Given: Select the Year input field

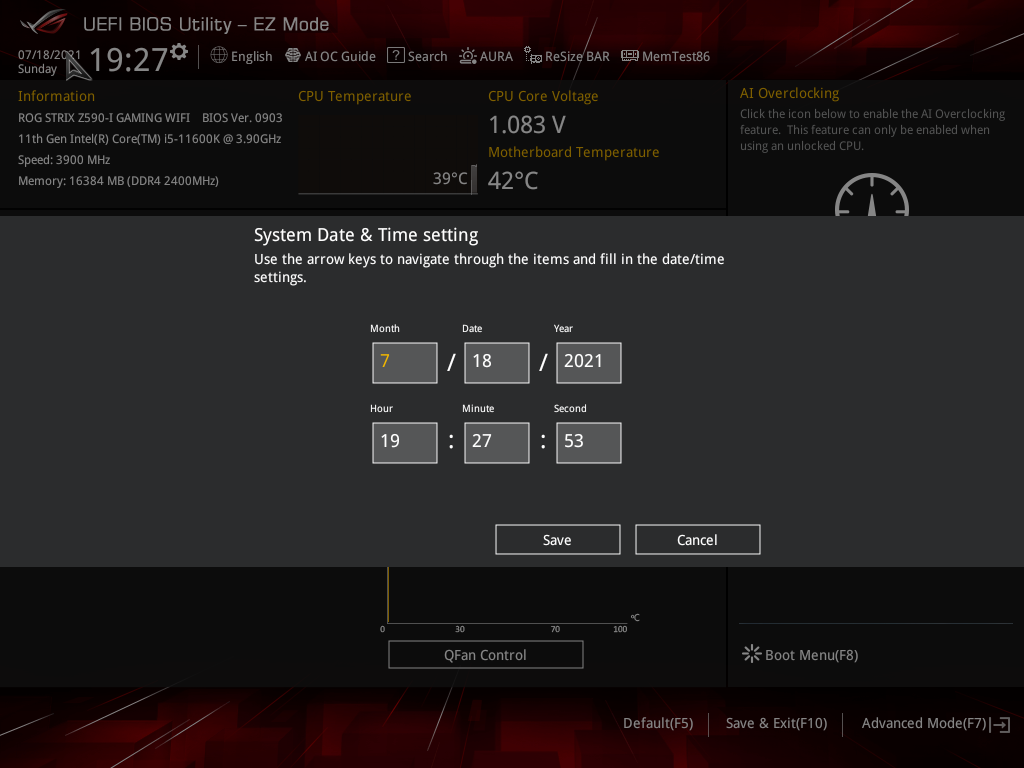Looking at the screenshot, I should click(x=588, y=362).
